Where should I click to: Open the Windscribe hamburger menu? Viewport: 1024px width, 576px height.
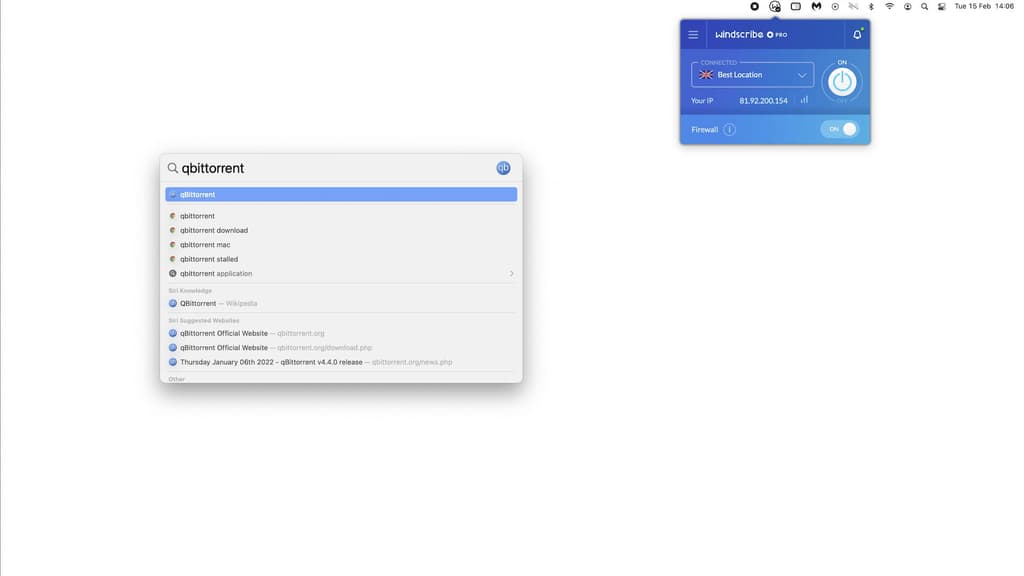click(x=693, y=35)
